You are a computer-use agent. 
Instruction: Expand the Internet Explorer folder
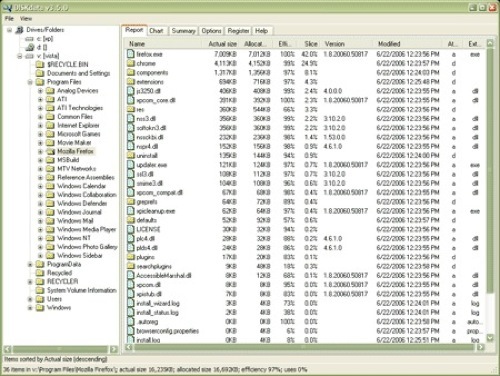[40, 125]
